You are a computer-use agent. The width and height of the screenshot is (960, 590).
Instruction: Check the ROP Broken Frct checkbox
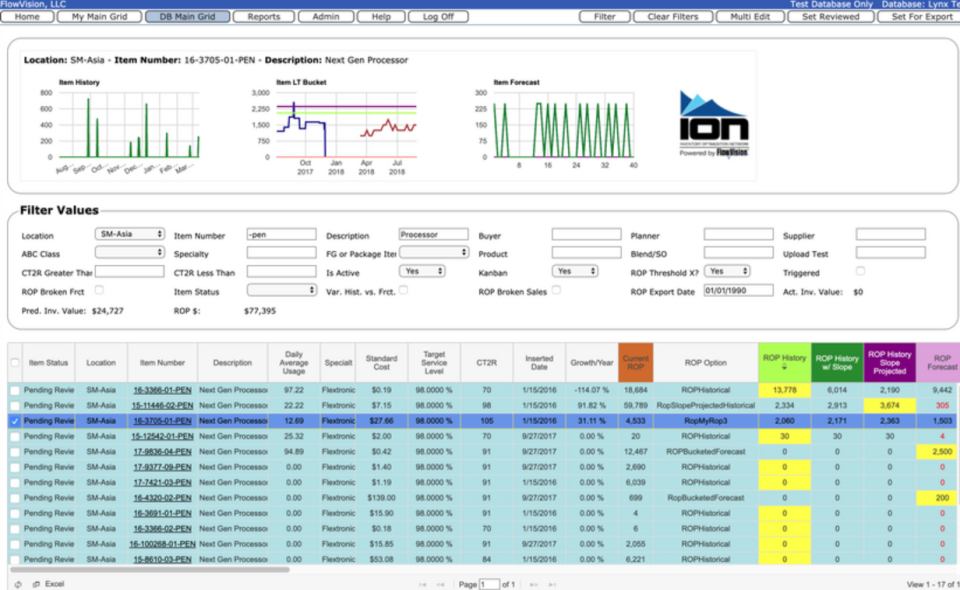pyautogui.click(x=99, y=290)
